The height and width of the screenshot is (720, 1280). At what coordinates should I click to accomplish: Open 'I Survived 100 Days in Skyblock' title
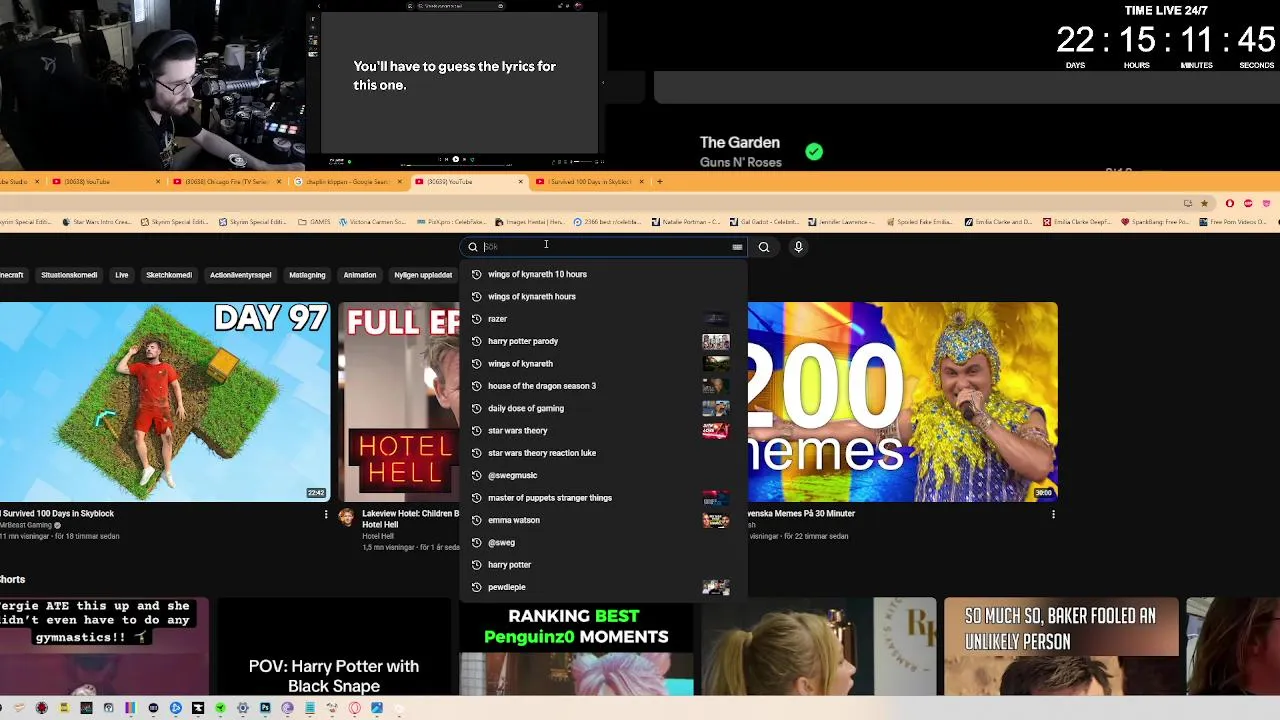point(58,513)
